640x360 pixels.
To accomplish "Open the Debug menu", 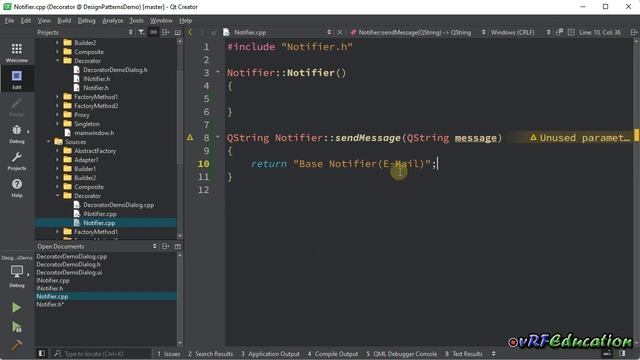I will pos(86,20).
